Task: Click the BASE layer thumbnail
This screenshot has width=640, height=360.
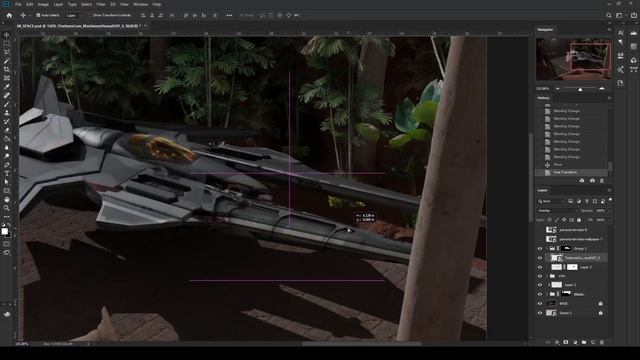Action: 551,304
